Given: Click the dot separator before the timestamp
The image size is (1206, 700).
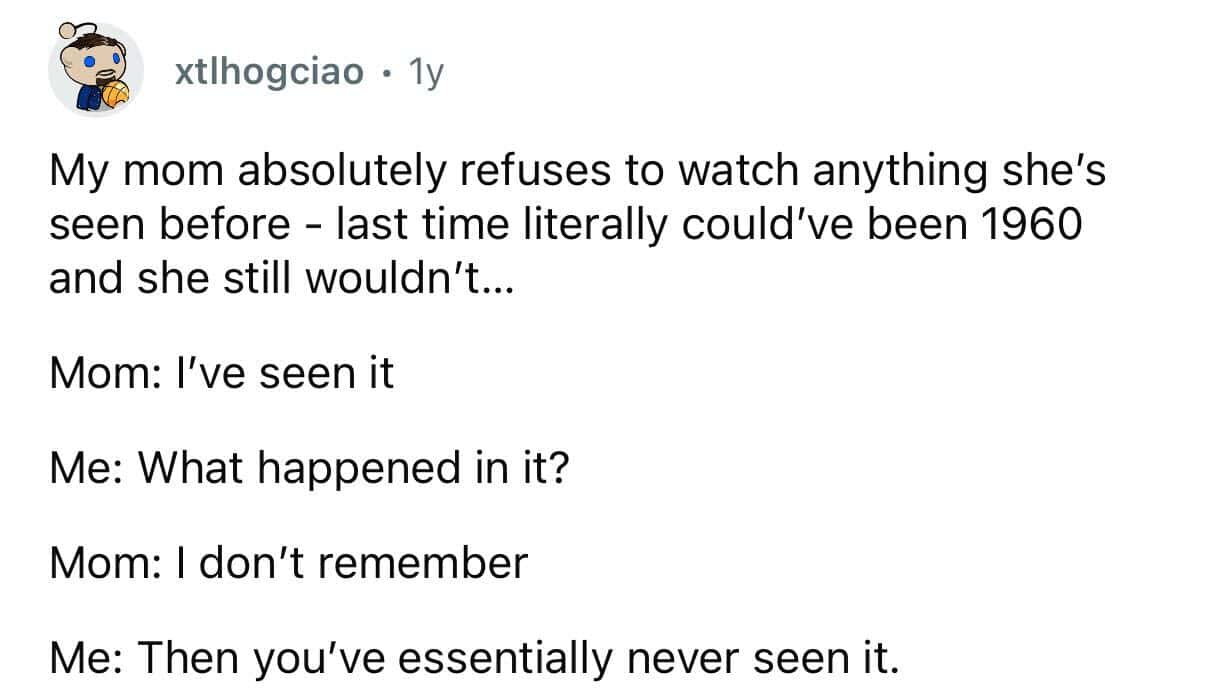Looking at the screenshot, I should coord(385,72).
